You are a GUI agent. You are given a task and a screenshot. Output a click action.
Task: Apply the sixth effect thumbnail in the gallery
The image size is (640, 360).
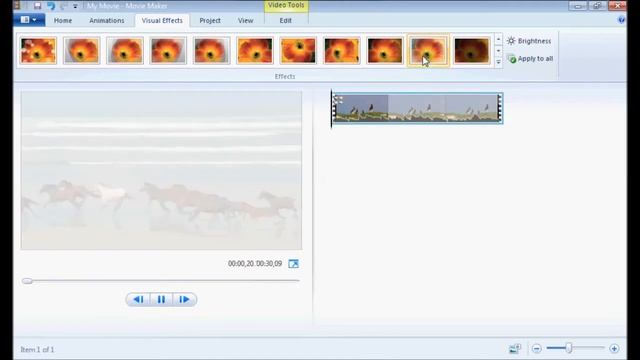[x=255, y=50]
